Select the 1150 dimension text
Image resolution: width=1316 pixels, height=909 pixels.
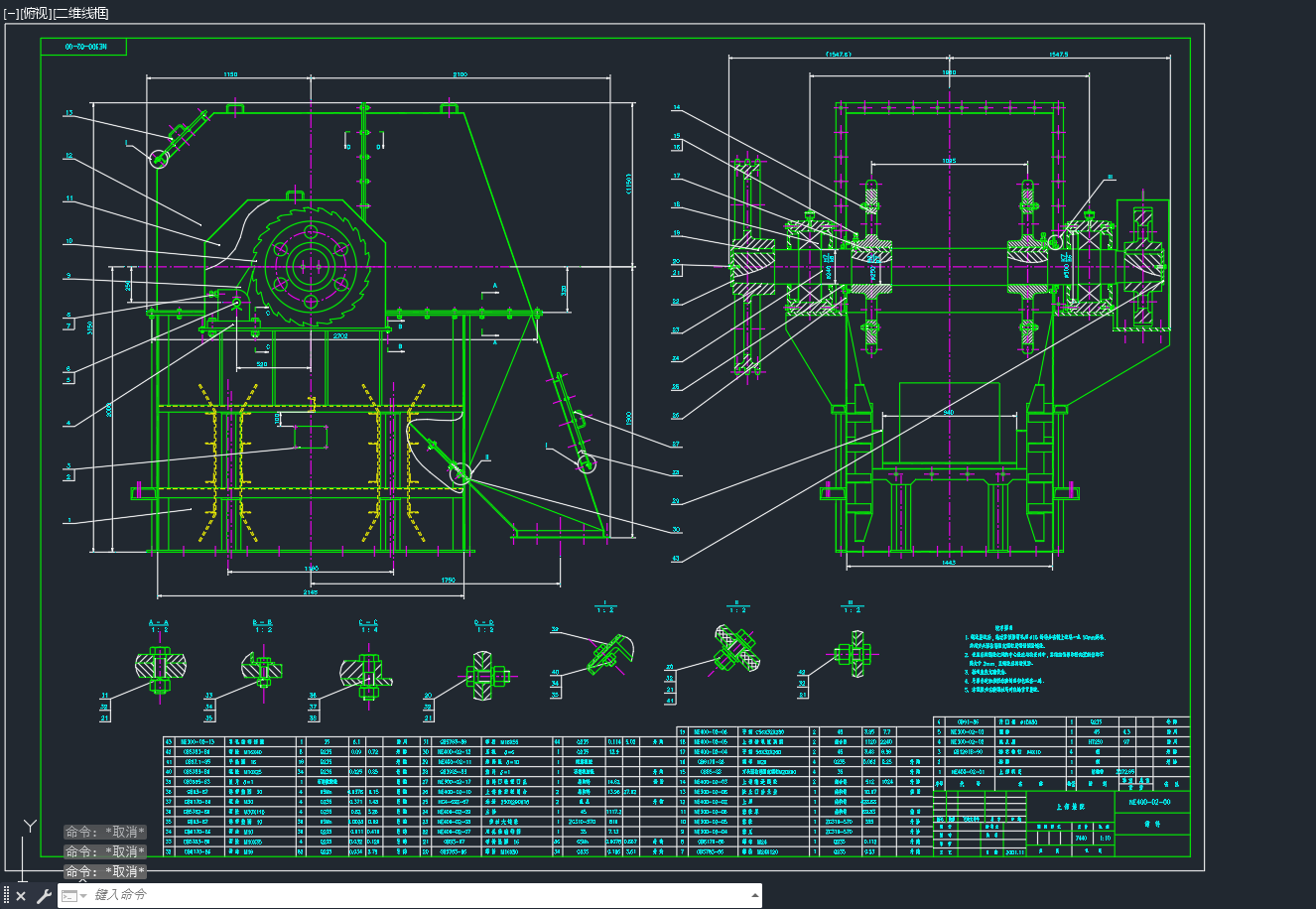coord(230,73)
